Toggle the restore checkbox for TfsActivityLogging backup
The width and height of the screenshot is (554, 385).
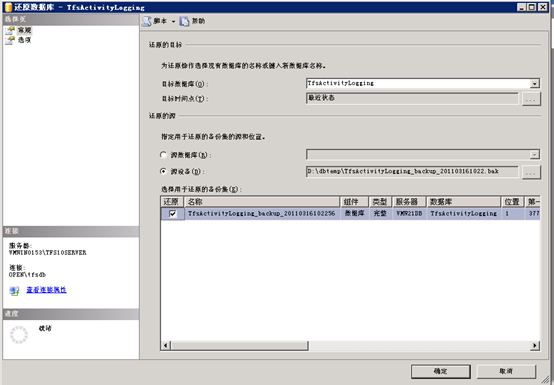[x=173, y=214]
